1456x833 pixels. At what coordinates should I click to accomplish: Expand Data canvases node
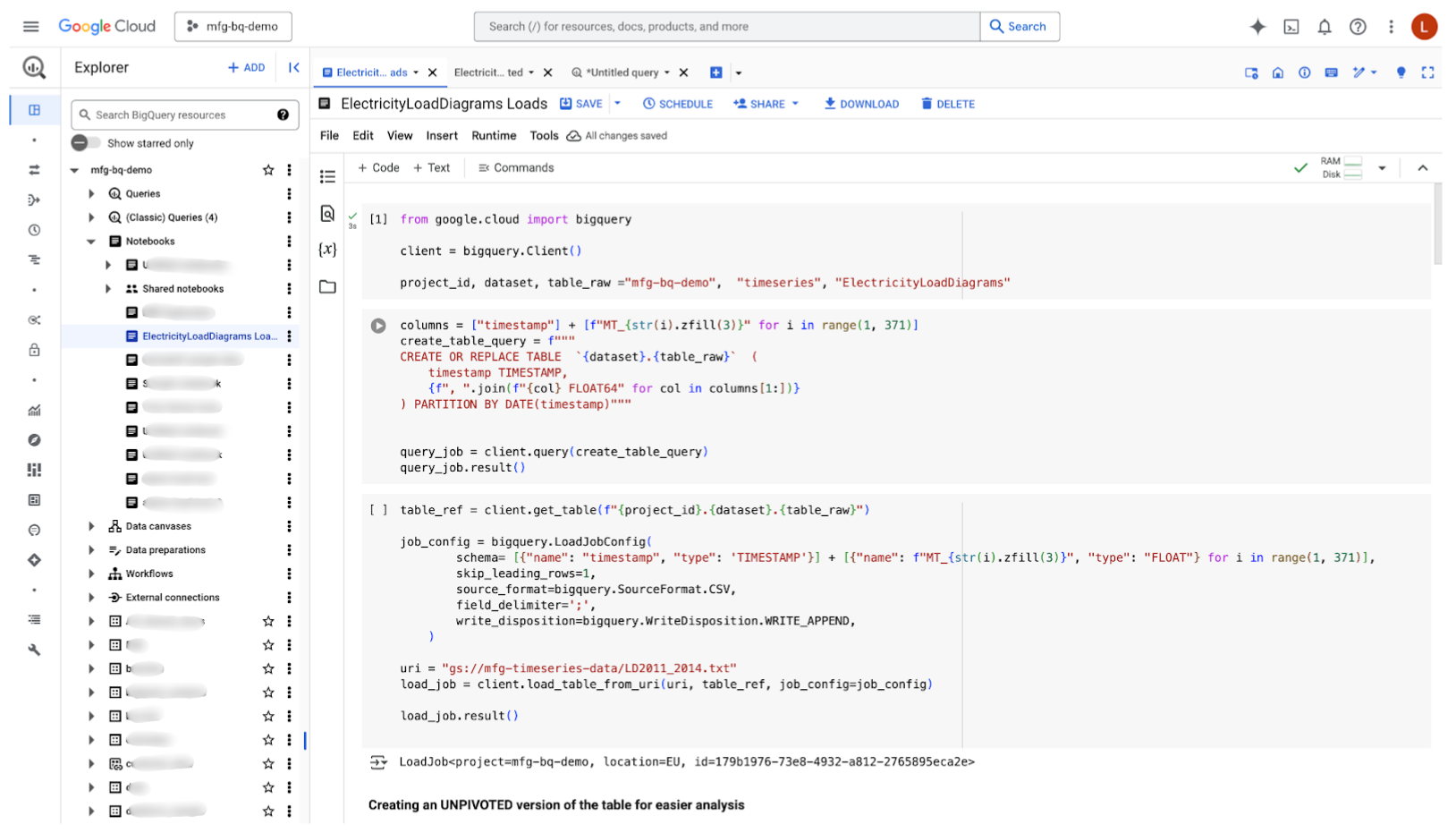click(91, 526)
